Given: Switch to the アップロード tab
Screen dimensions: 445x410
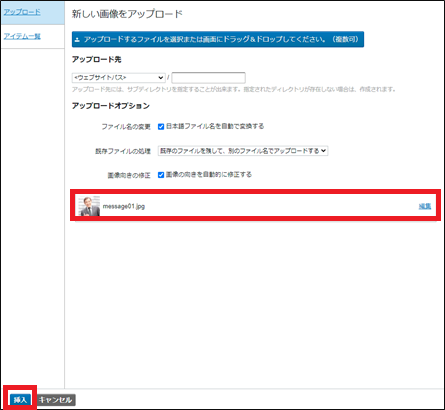Looking at the screenshot, I should pyautogui.click(x=22, y=12).
